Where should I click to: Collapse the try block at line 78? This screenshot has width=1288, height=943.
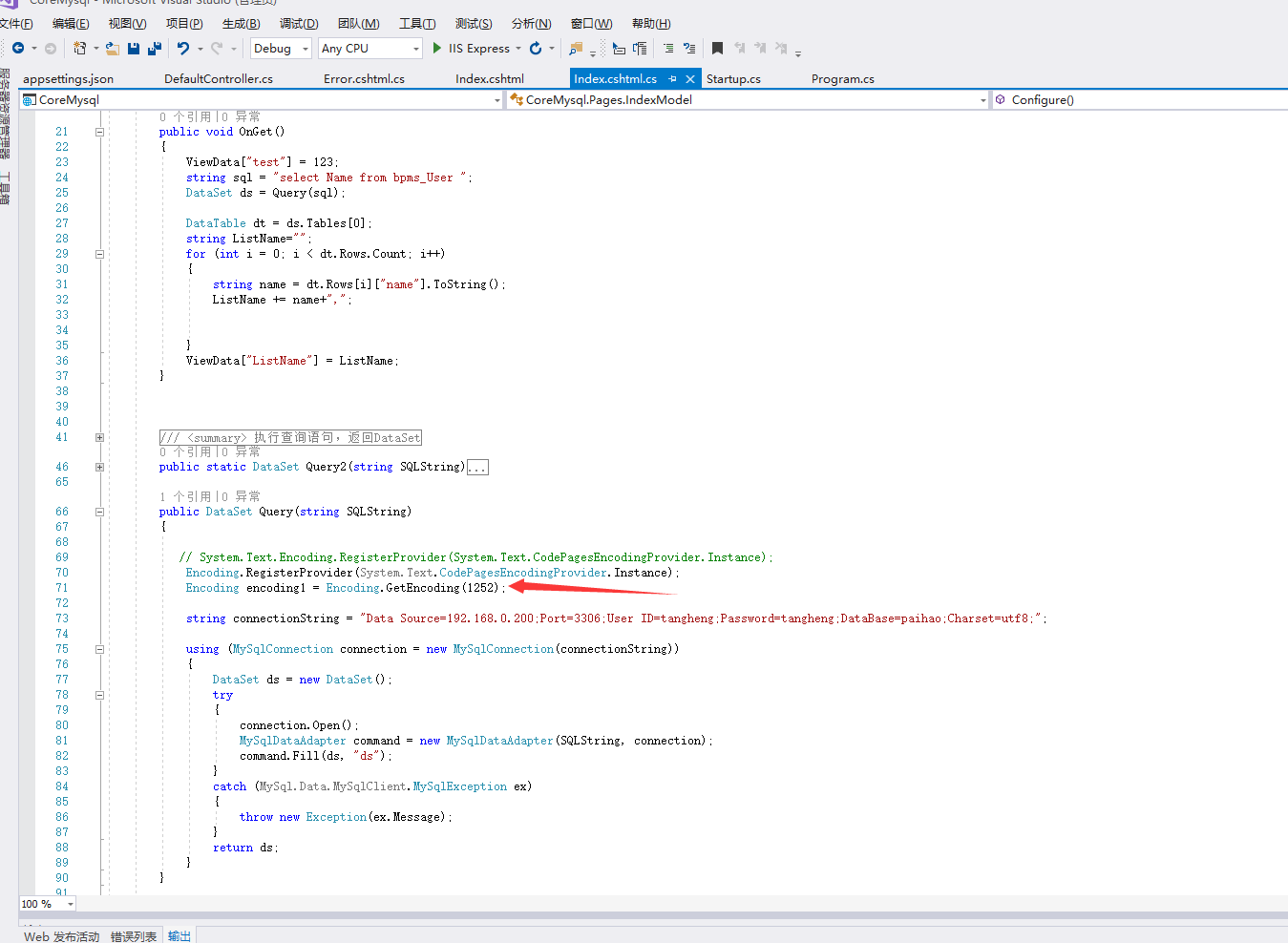[99, 695]
